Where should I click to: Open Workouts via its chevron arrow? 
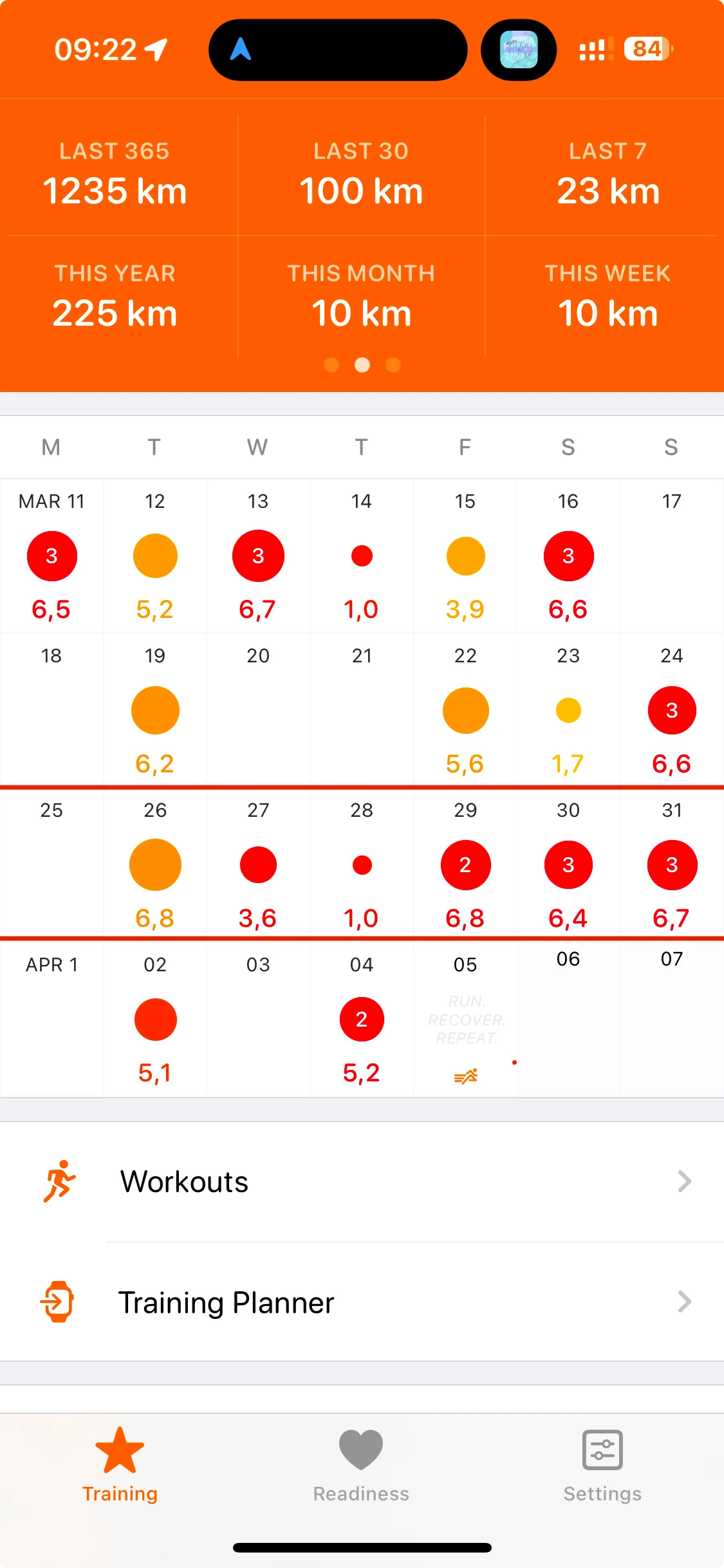[x=684, y=1181]
